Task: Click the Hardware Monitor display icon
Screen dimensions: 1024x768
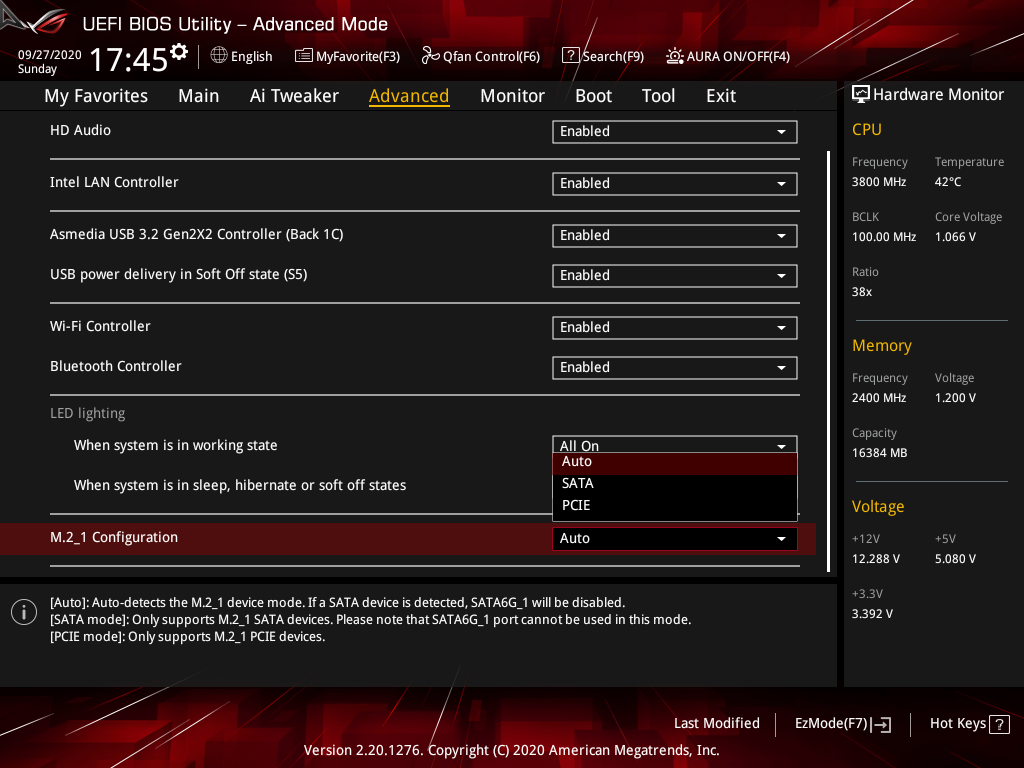Action: [x=861, y=94]
